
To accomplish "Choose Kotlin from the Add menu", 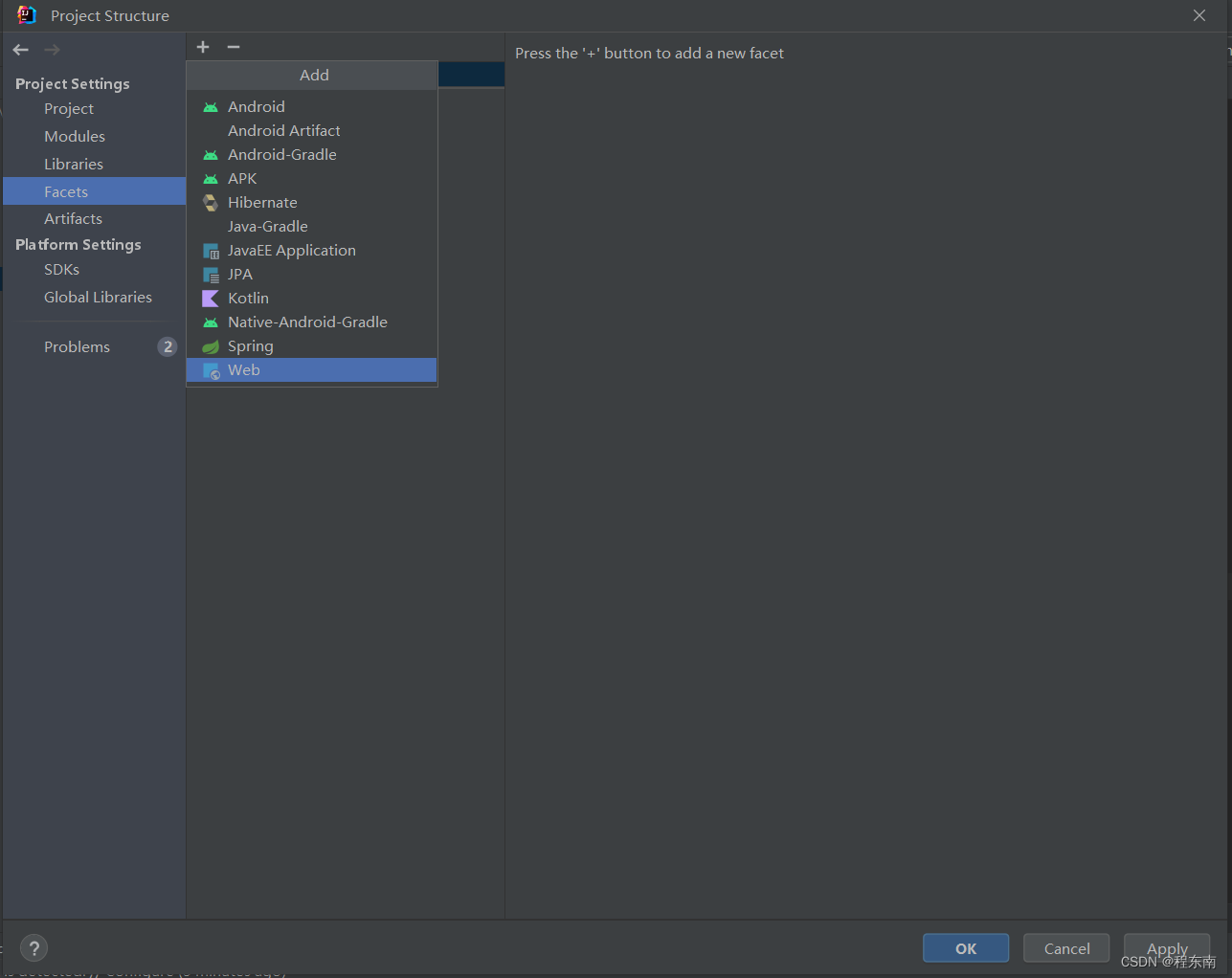I will point(312,299).
